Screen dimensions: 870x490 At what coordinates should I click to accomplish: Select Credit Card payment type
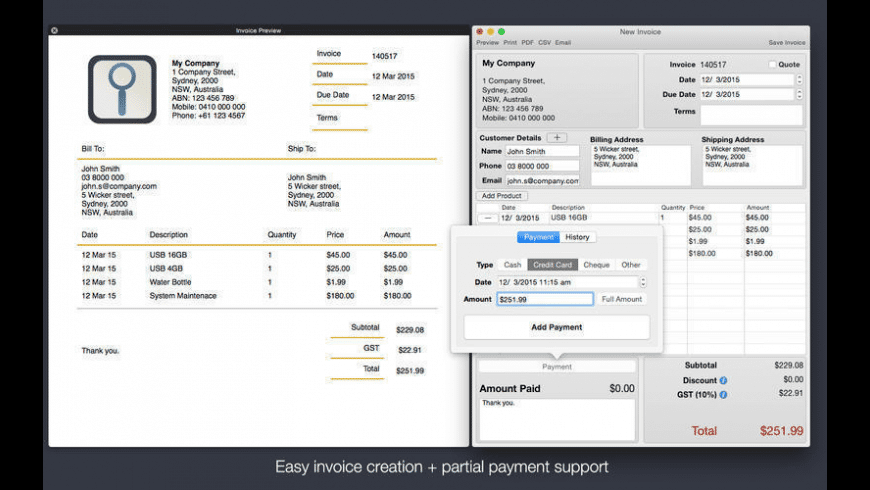pos(553,265)
